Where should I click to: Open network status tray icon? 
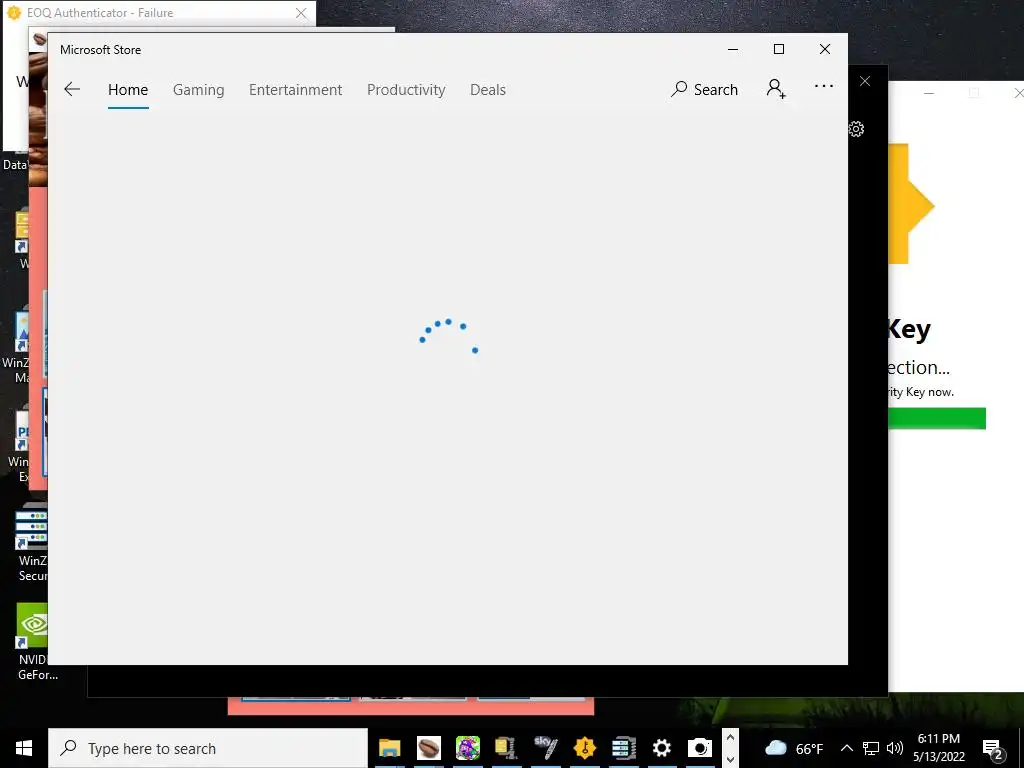click(x=871, y=748)
